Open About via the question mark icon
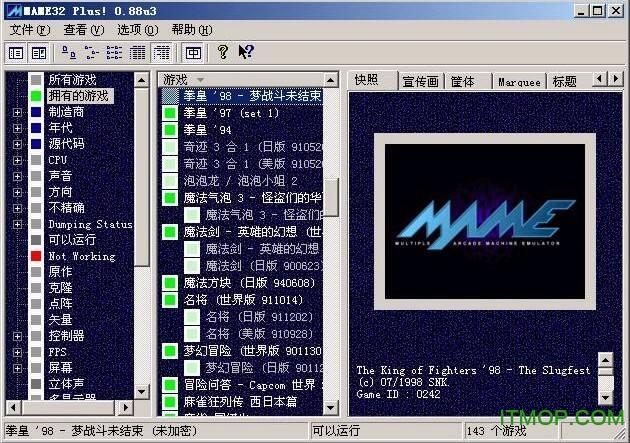630x443 pixels. point(223,52)
